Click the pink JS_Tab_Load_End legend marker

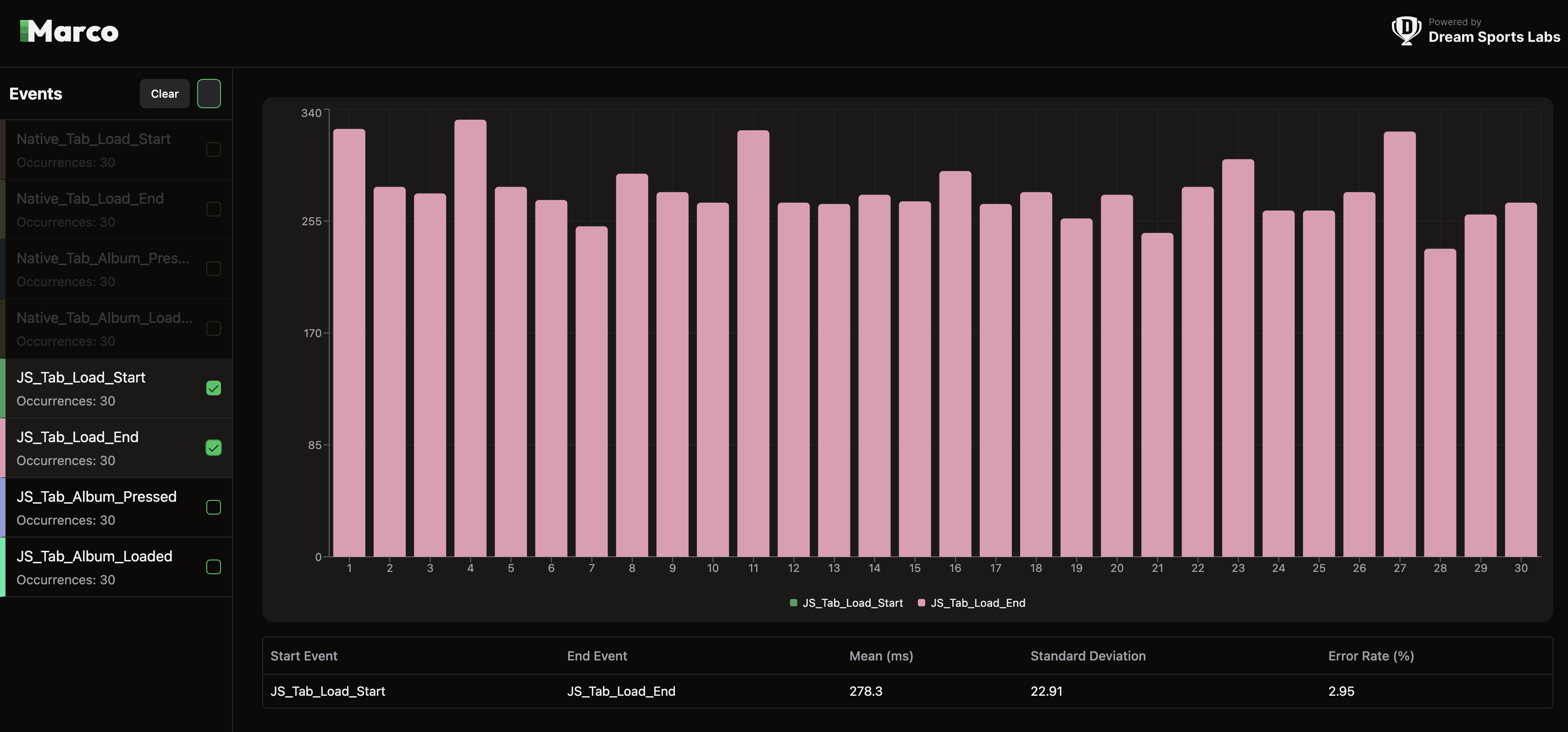pos(921,603)
